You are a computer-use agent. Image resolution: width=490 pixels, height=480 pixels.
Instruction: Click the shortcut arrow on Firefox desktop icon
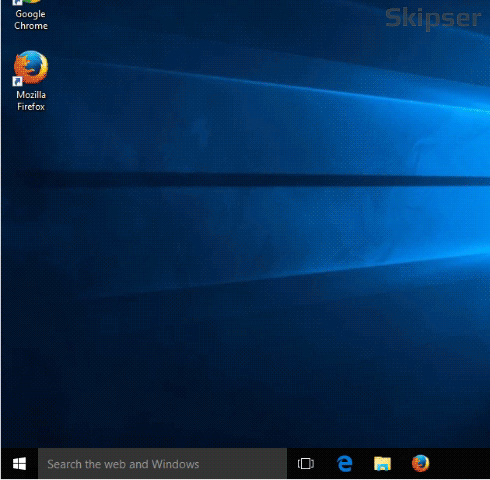[17, 81]
